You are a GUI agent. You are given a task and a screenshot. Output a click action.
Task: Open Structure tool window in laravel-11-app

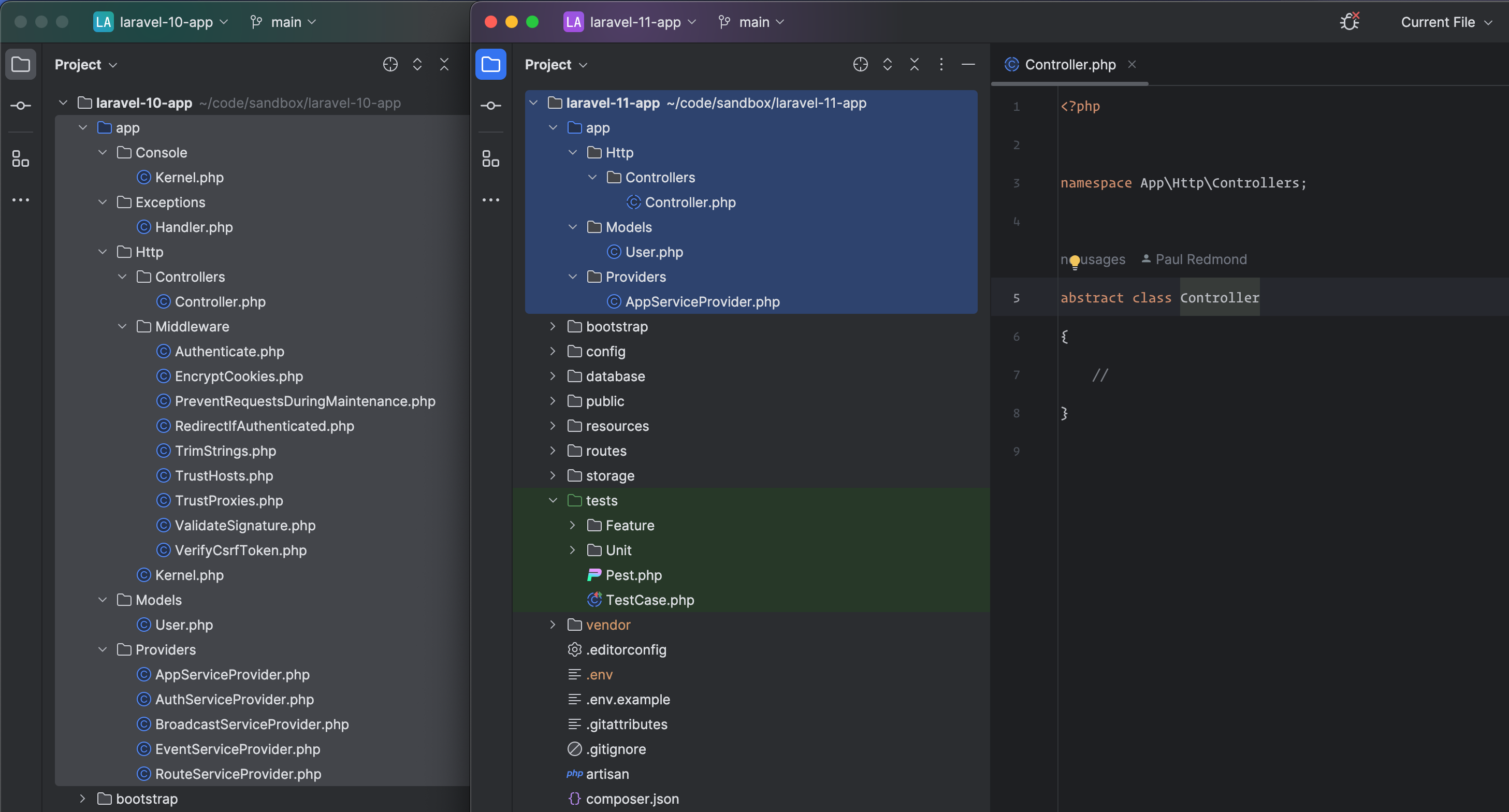[x=490, y=159]
